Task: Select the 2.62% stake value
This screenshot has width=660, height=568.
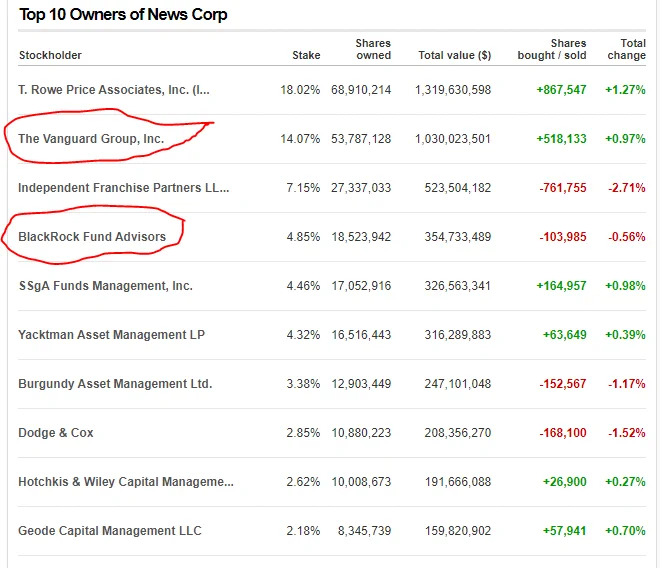Action: pos(303,482)
